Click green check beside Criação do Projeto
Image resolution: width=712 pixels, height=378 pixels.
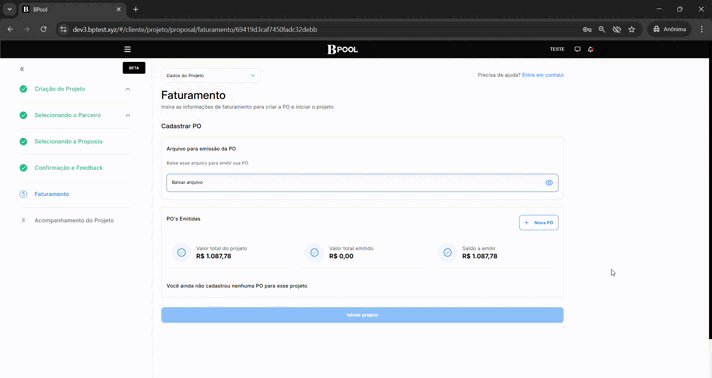(x=23, y=89)
